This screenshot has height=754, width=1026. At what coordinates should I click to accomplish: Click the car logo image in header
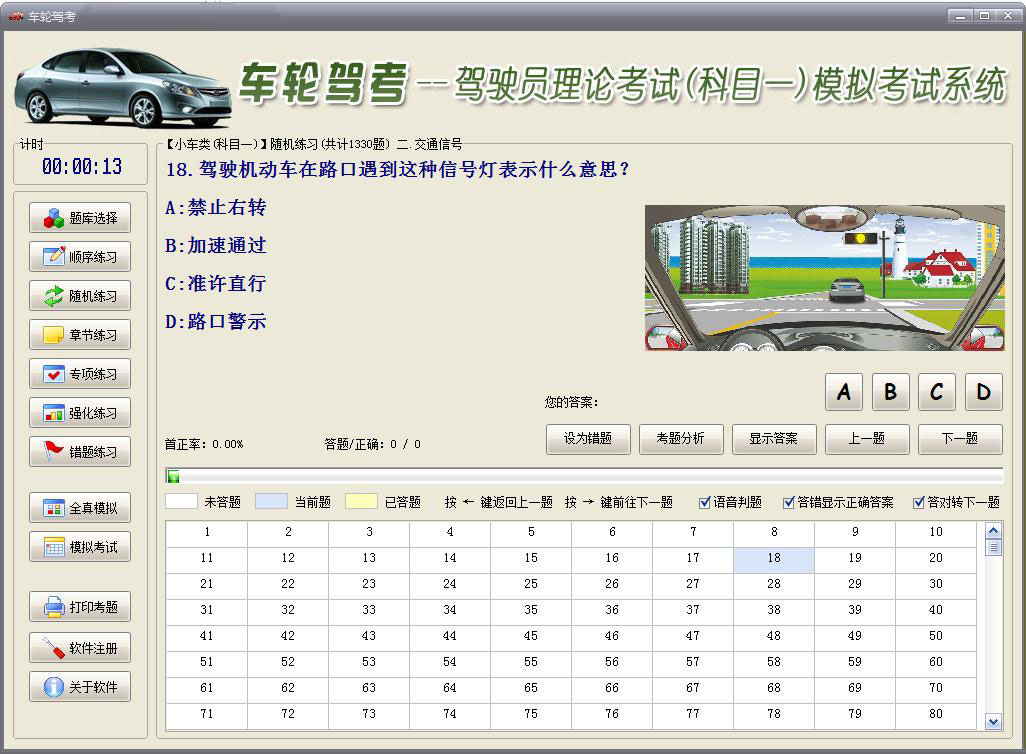click(x=123, y=88)
